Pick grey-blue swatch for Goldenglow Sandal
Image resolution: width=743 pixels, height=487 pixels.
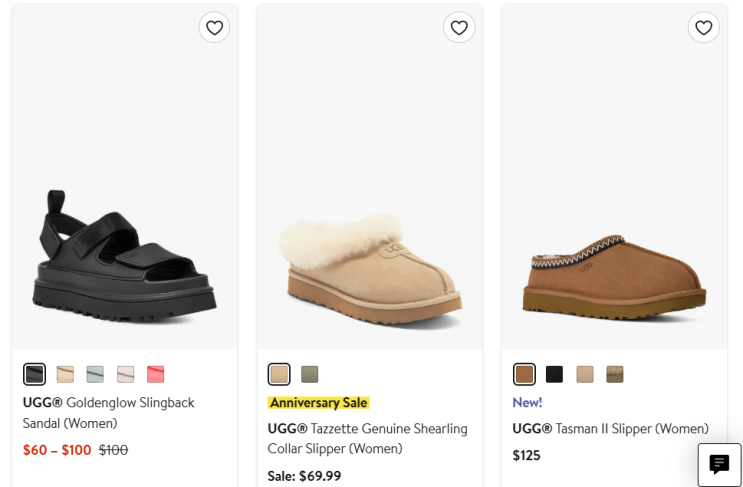point(95,374)
